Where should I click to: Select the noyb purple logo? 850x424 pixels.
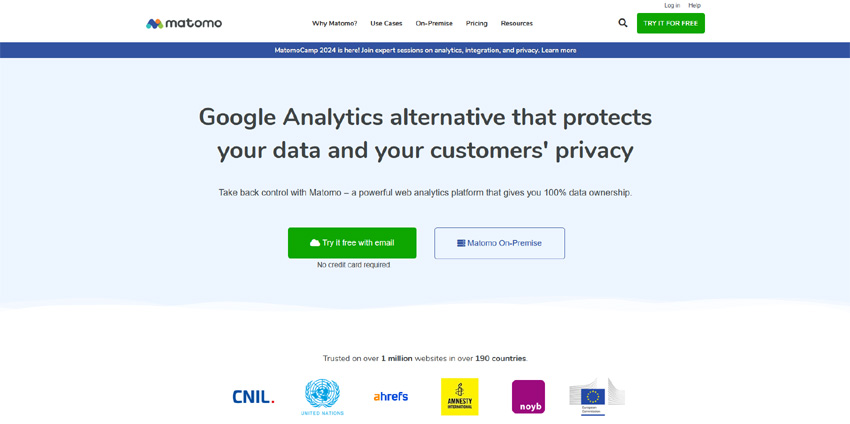[528, 397]
